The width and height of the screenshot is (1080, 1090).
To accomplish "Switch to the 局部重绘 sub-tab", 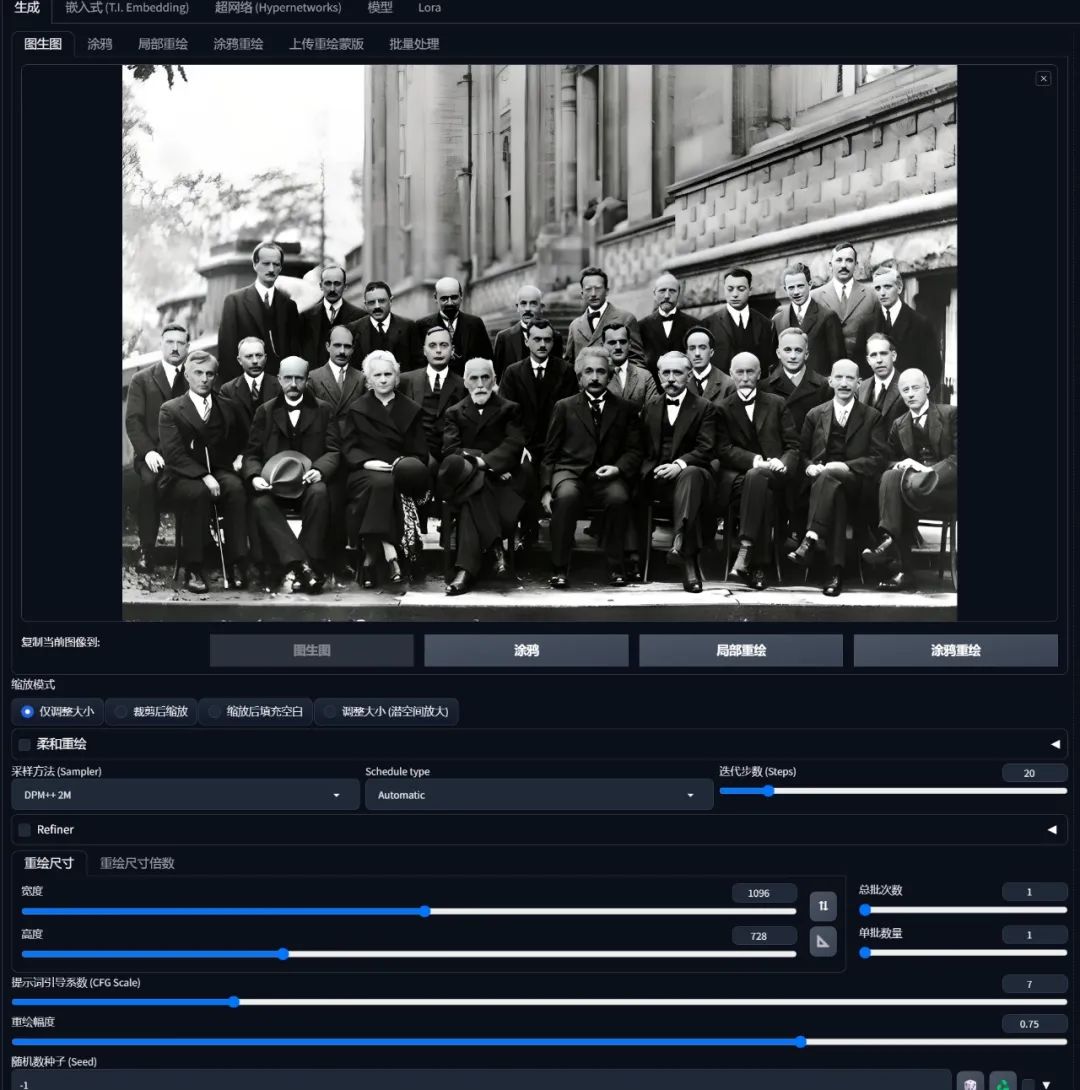I will click(163, 44).
